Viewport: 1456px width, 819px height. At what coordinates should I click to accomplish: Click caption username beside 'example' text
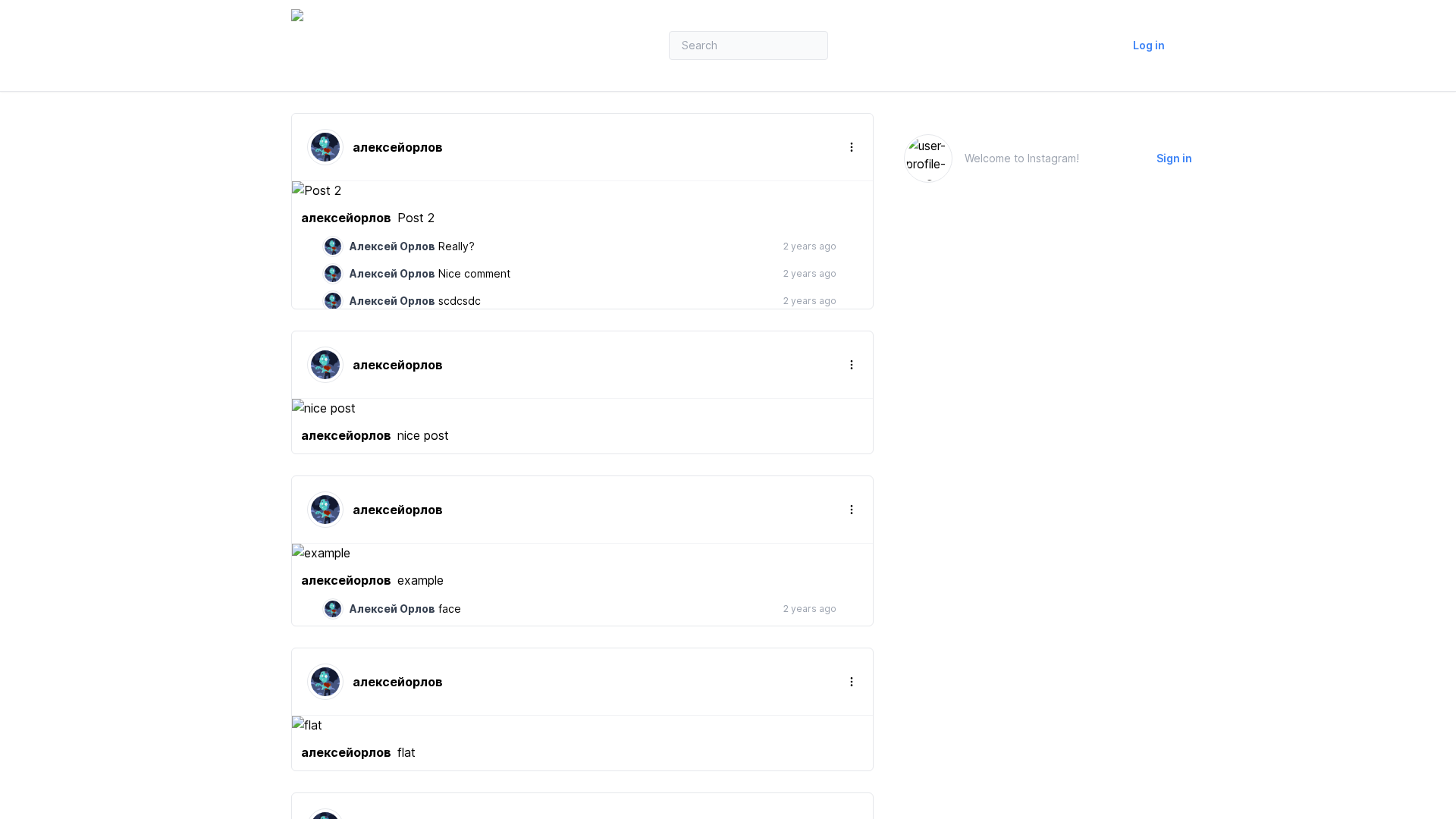pyautogui.click(x=346, y=580)
